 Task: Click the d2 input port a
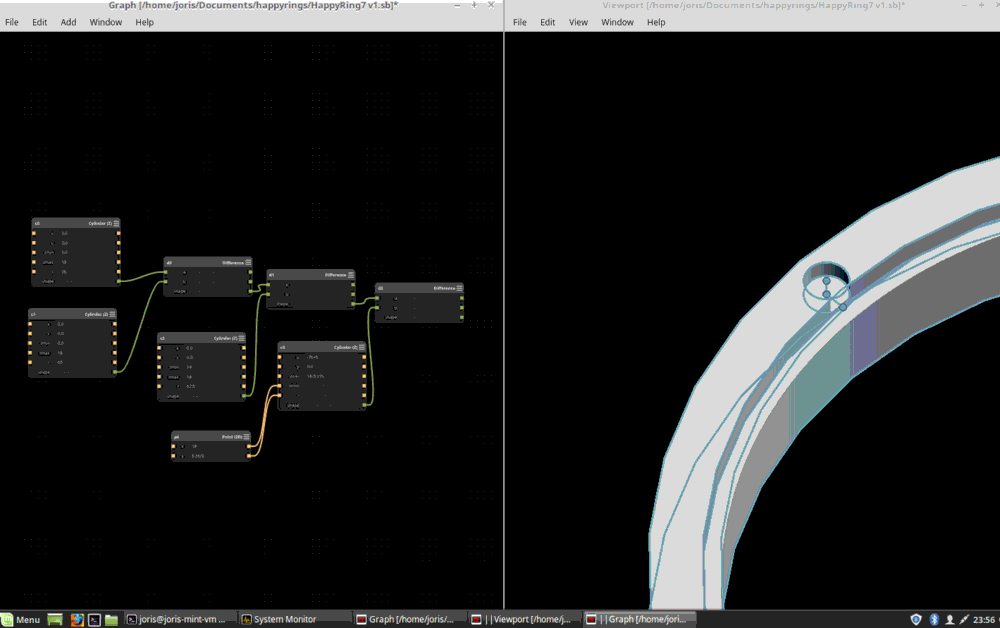coord(377,298)
